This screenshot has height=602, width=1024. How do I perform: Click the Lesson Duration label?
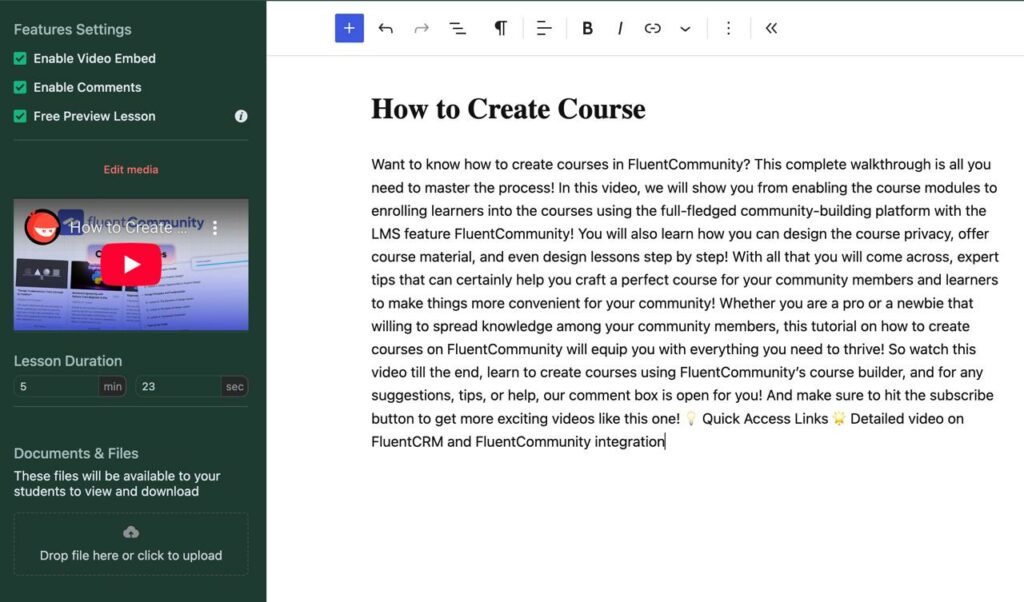pos(68,361)
